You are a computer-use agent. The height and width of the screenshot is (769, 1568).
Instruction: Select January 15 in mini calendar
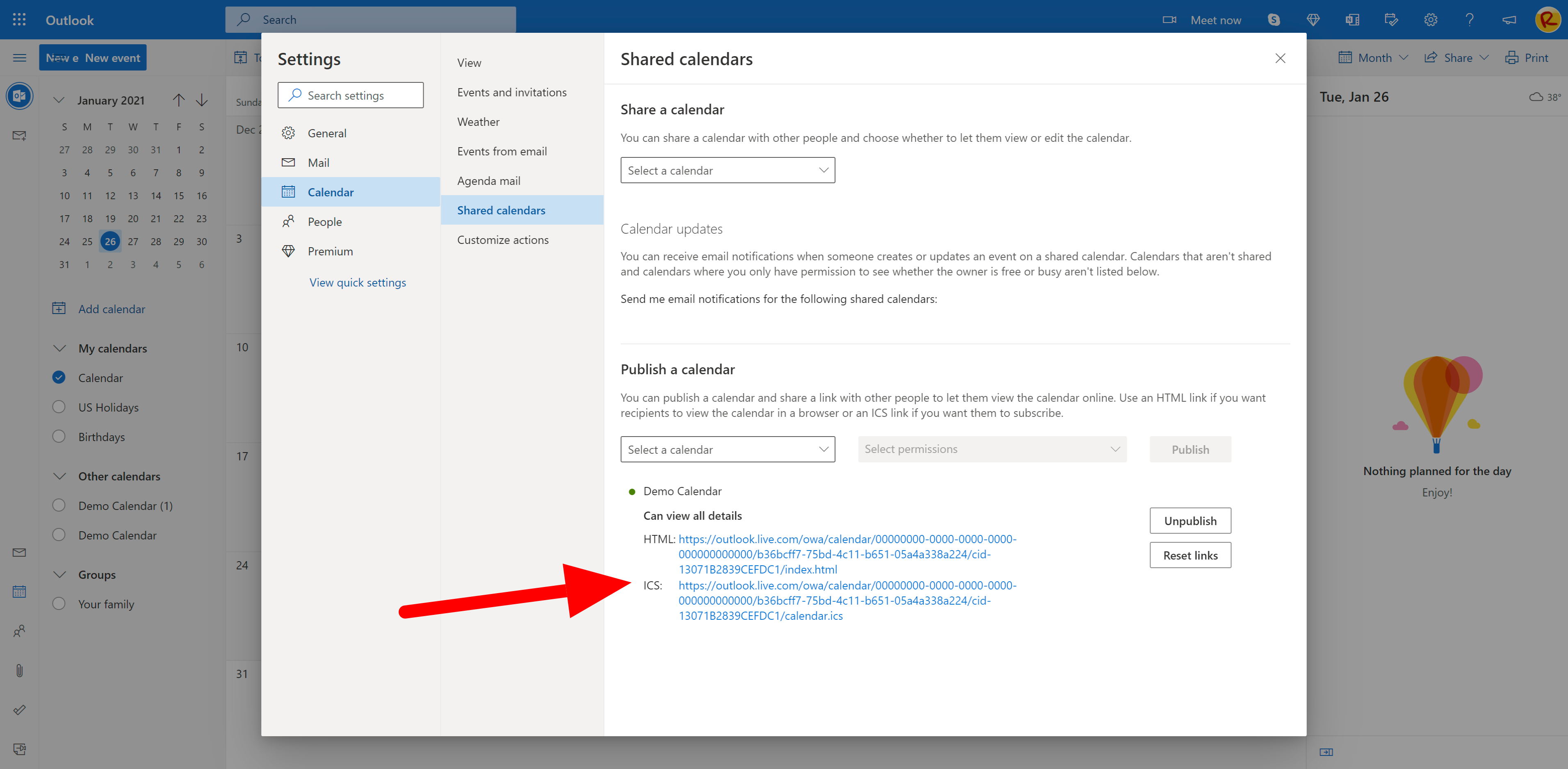(178, 195)
